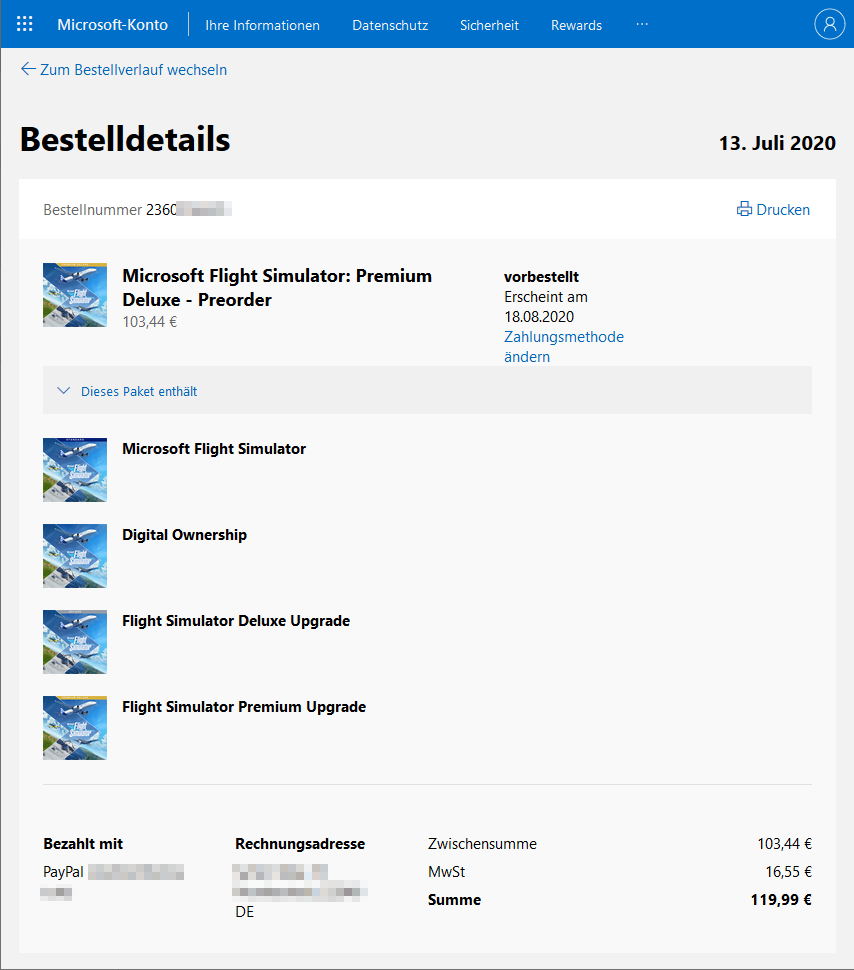Image resolution: width=854 pixels, height=970 pixels.
Task: Click the Microsoft-Konto home link
Action: [113, 25]
